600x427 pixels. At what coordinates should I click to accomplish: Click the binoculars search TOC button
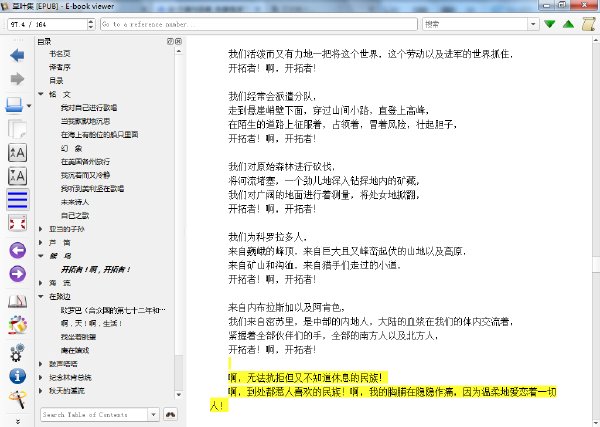(x=170, y=414)
